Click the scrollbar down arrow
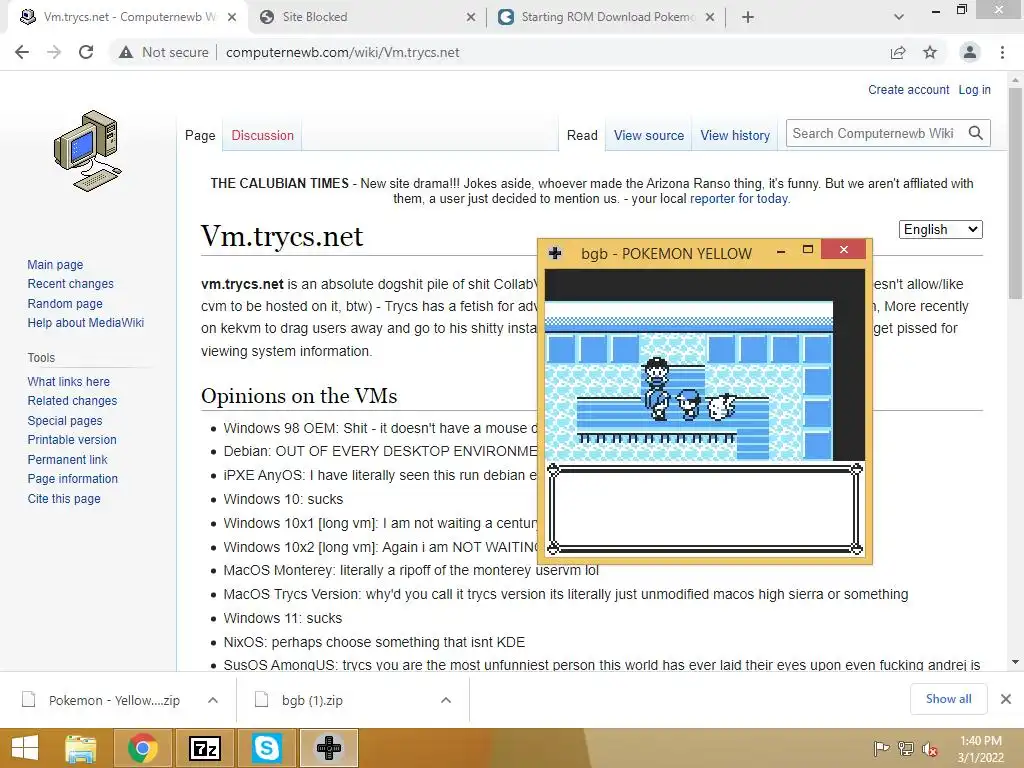The height and width of the screenshot is (768, 1024). tap(1015, 662)
